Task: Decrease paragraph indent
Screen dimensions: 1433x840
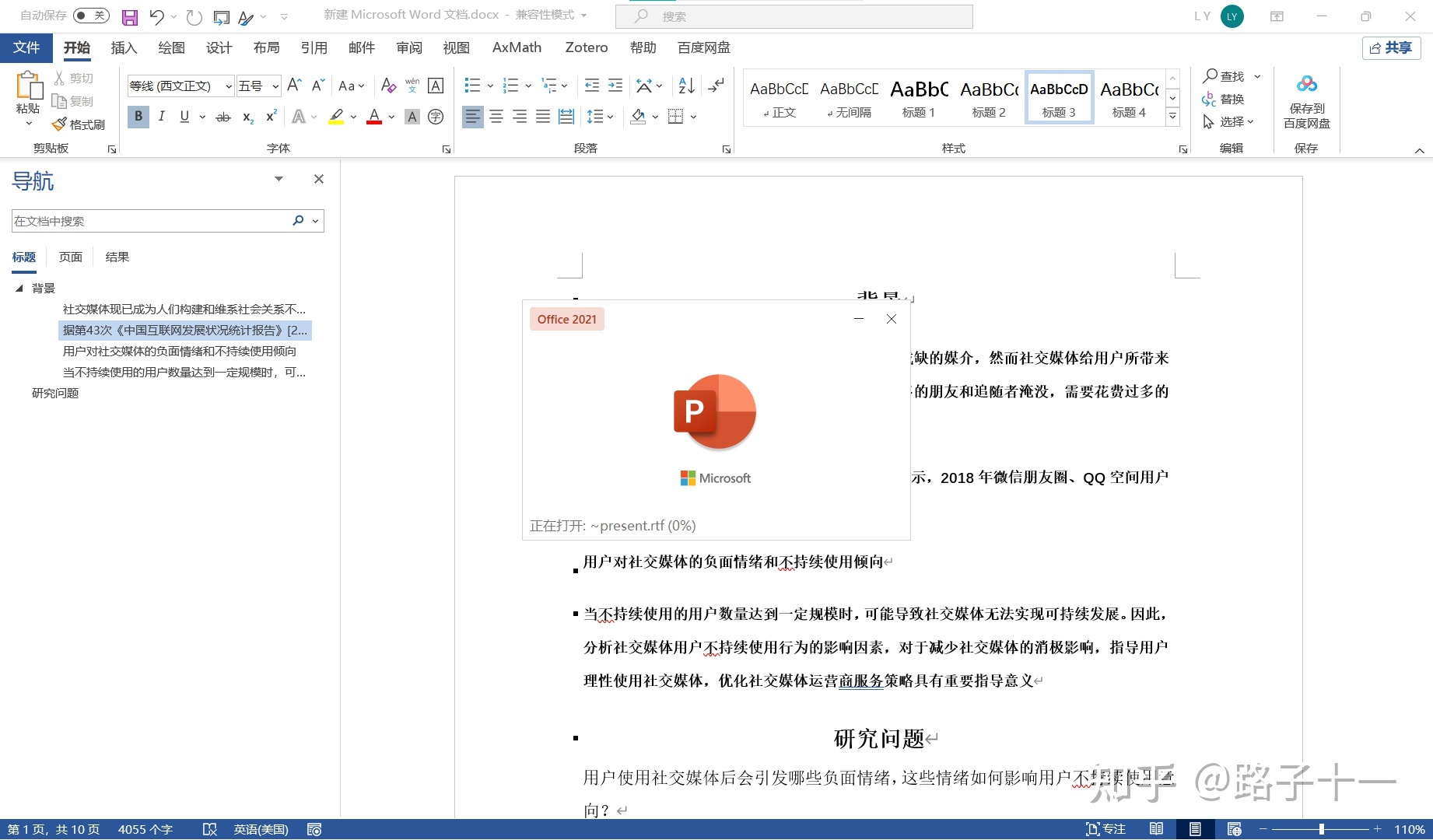Action: (592, 86)
